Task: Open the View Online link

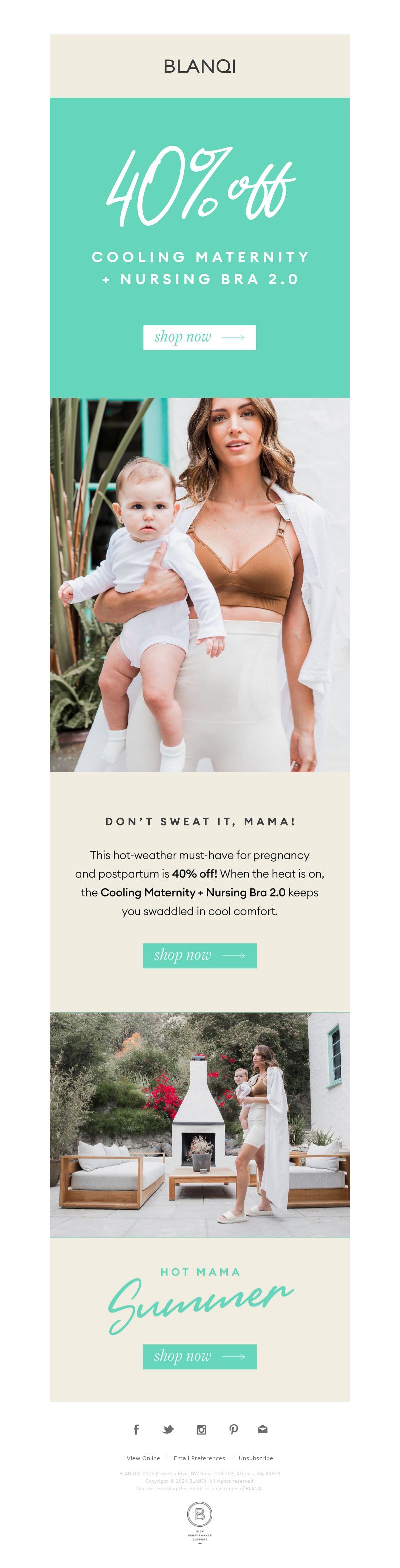Action: coord(143,1458)
